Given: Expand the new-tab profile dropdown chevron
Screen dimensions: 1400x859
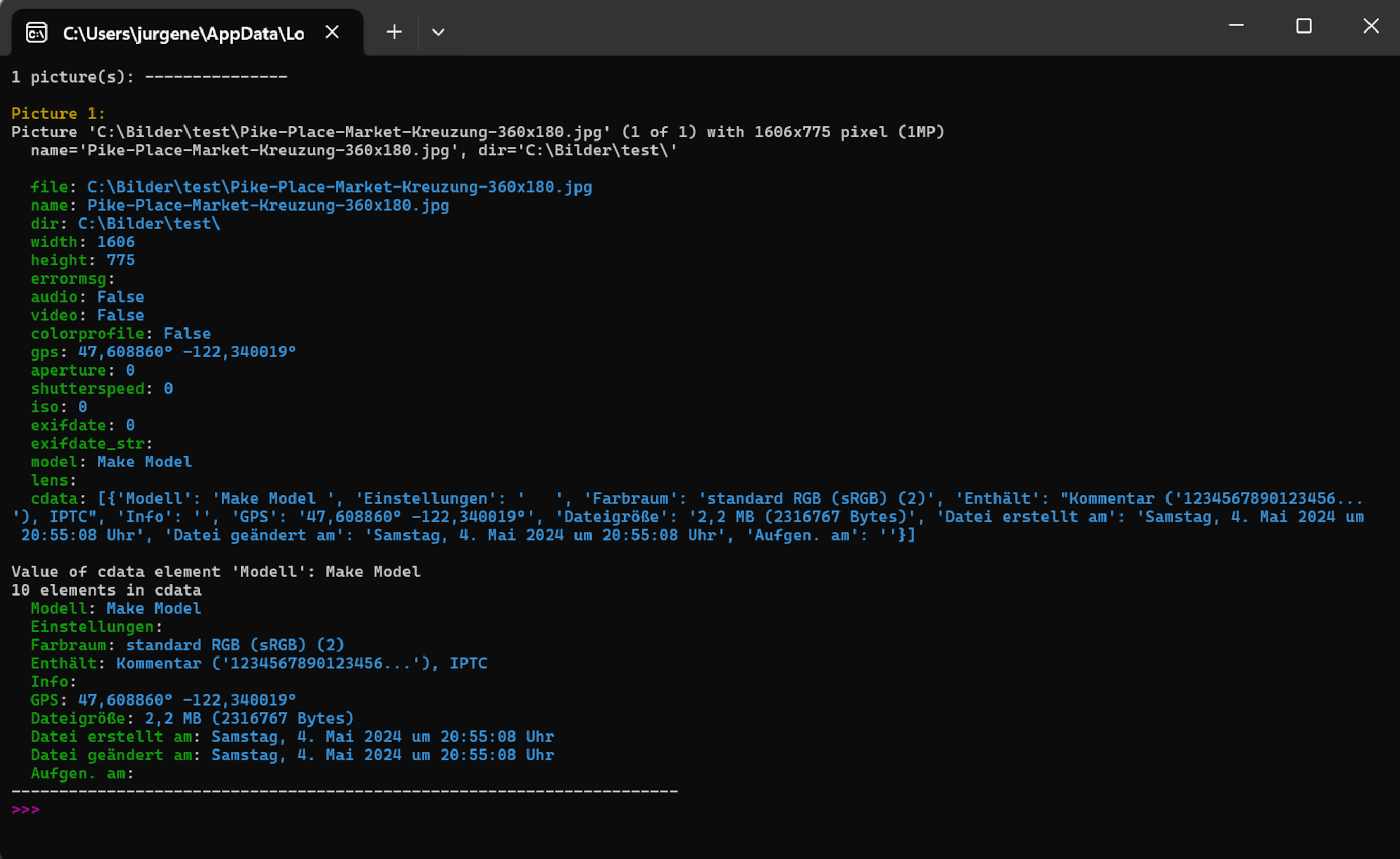Looking at the screenshot, I should tap(438, 32).
